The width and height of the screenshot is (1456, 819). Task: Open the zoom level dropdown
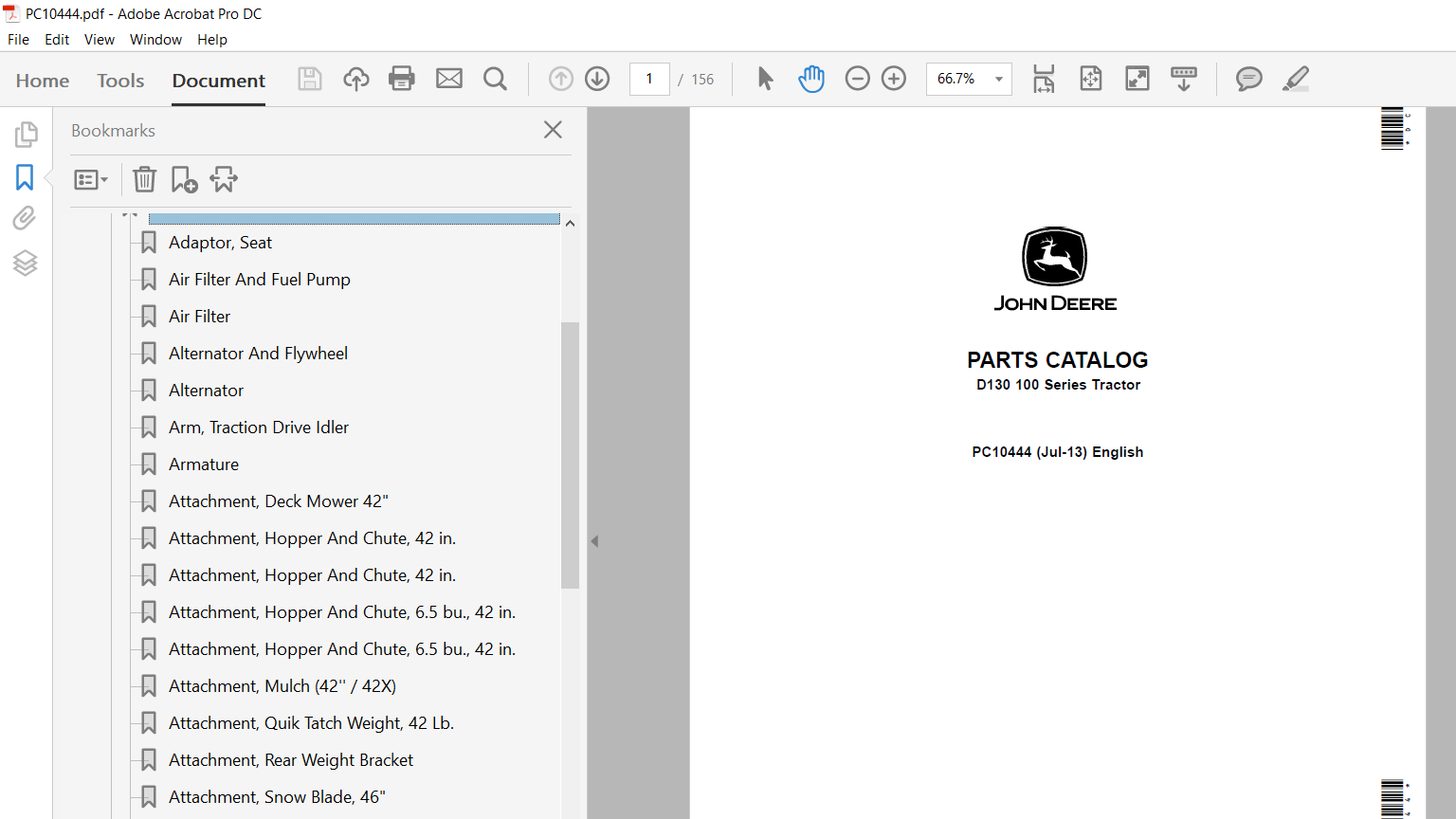click(x=999, y=79)
